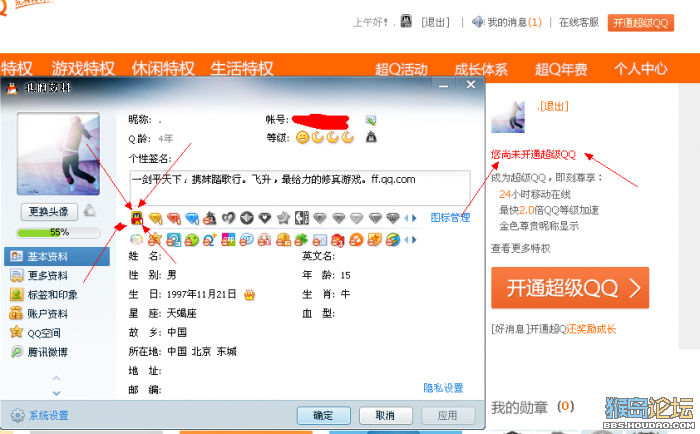
Task: Click the NBA VIP icon
Action: coord(301,218)
